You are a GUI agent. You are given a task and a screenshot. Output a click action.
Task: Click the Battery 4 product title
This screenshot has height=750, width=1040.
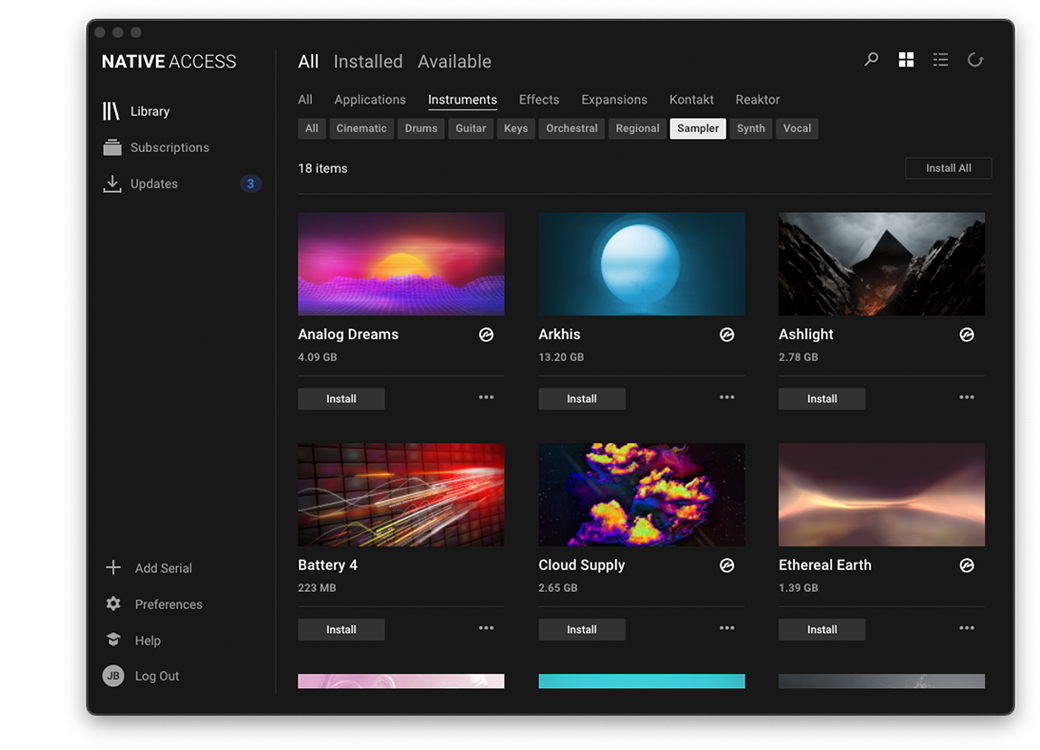point(328,565)
